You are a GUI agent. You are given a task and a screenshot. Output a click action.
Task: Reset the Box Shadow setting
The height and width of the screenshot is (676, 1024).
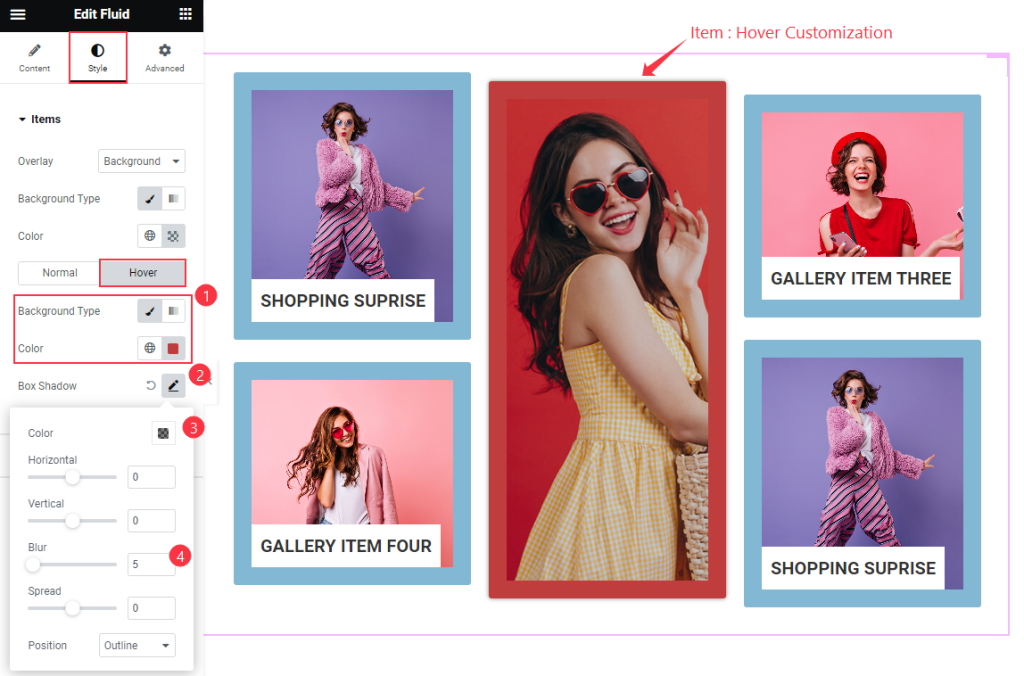(151, 385)
